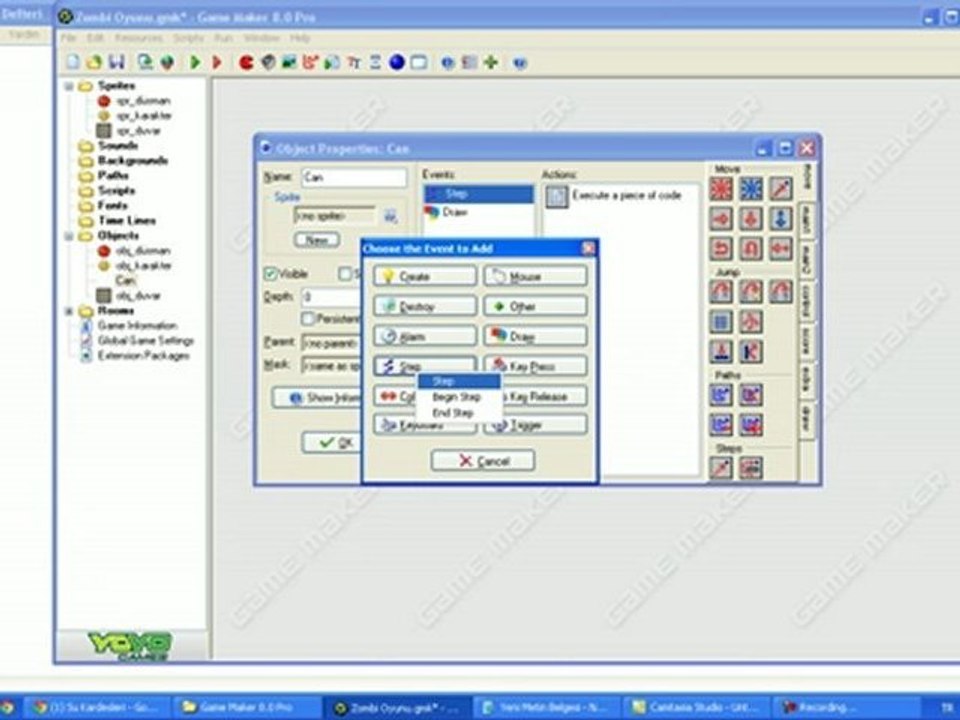
Task: Pick the Reverse Horizontal action icon
Action: click(721, 249)
